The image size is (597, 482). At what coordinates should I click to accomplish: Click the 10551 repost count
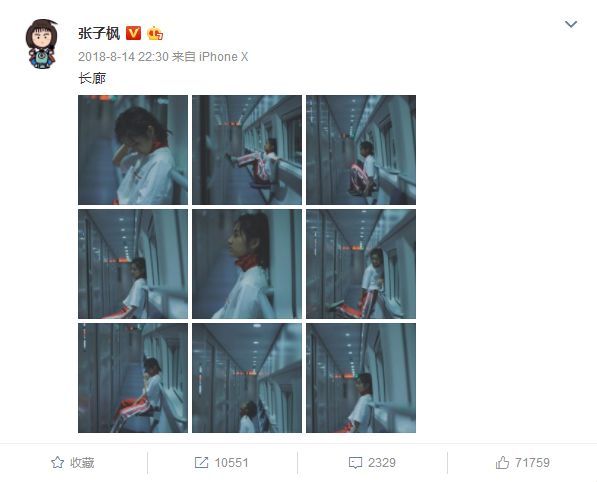click(231, 463)
